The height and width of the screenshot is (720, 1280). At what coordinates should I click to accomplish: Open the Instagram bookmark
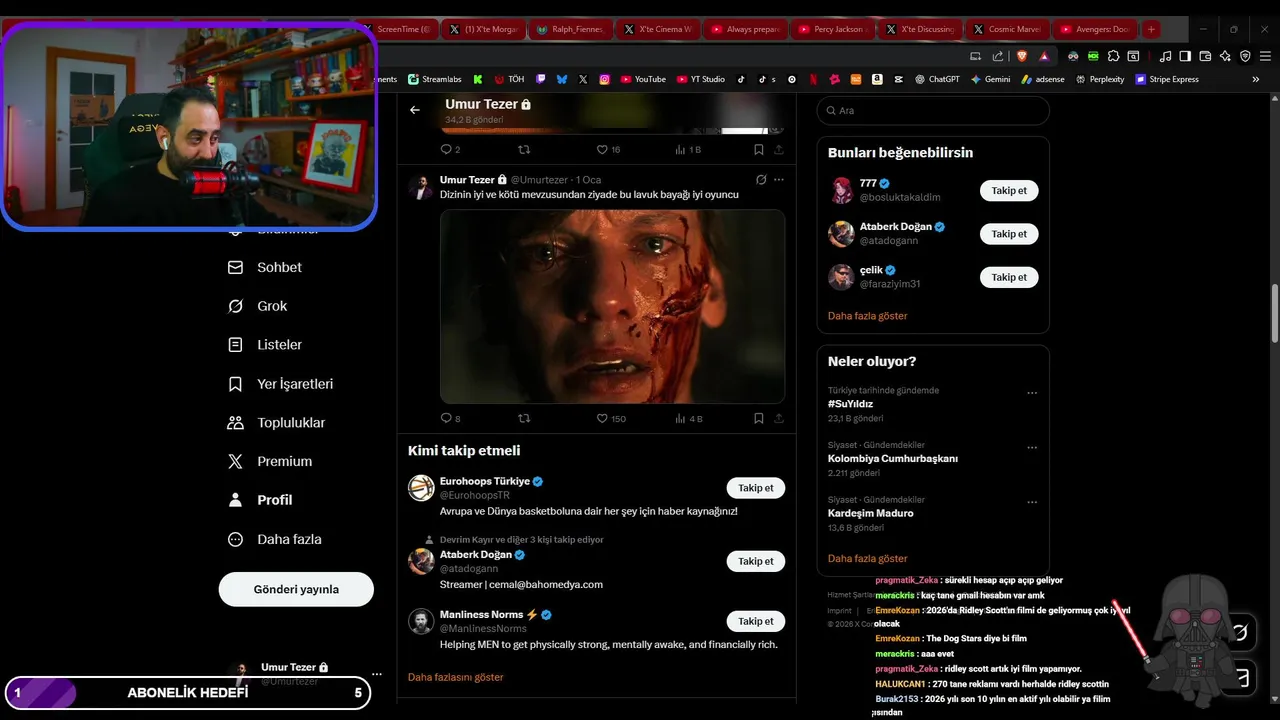click(x=605, y=79)
